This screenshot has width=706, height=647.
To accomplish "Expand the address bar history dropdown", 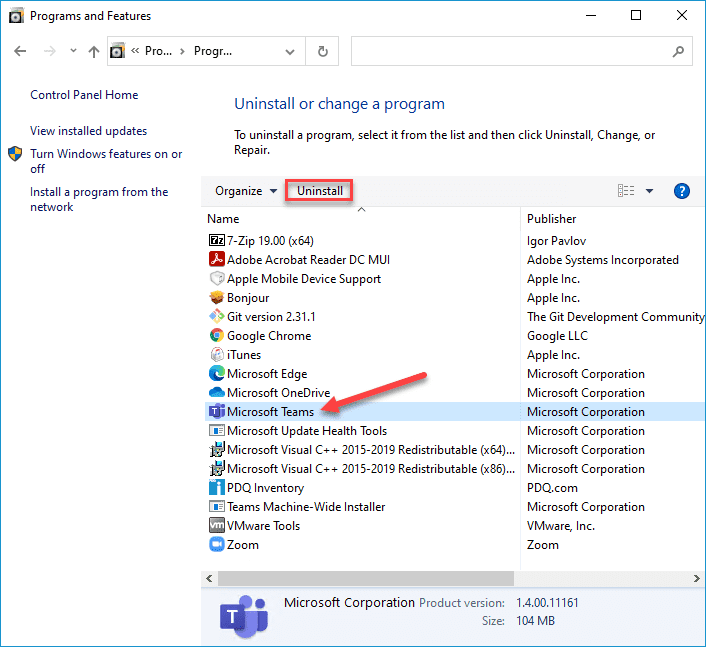I will pyautogui.click(x=290, y=52).
